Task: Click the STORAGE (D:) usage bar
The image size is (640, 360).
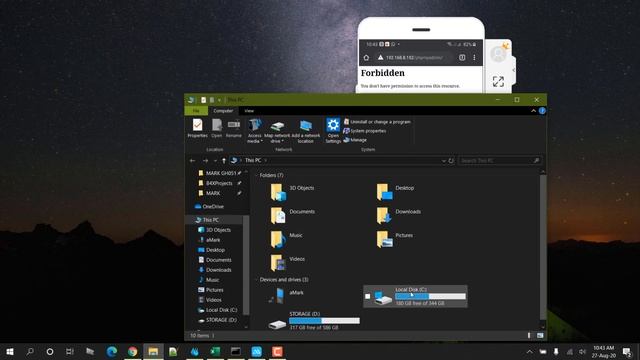Action: pyautogui.click(x=324, y=321)
